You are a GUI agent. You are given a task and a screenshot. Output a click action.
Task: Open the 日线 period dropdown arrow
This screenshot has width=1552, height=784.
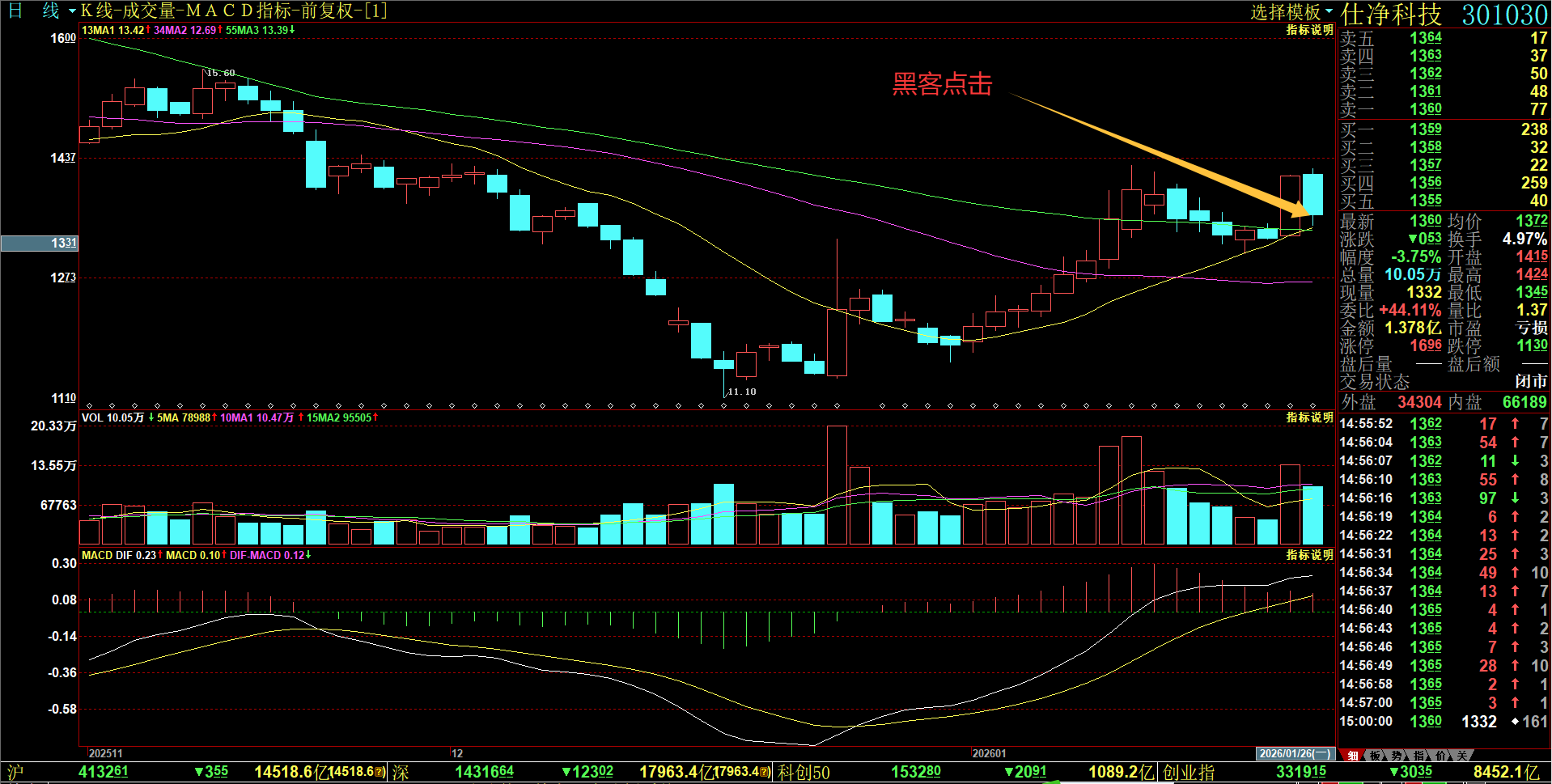pyautogui.click(x=72, y=11)
